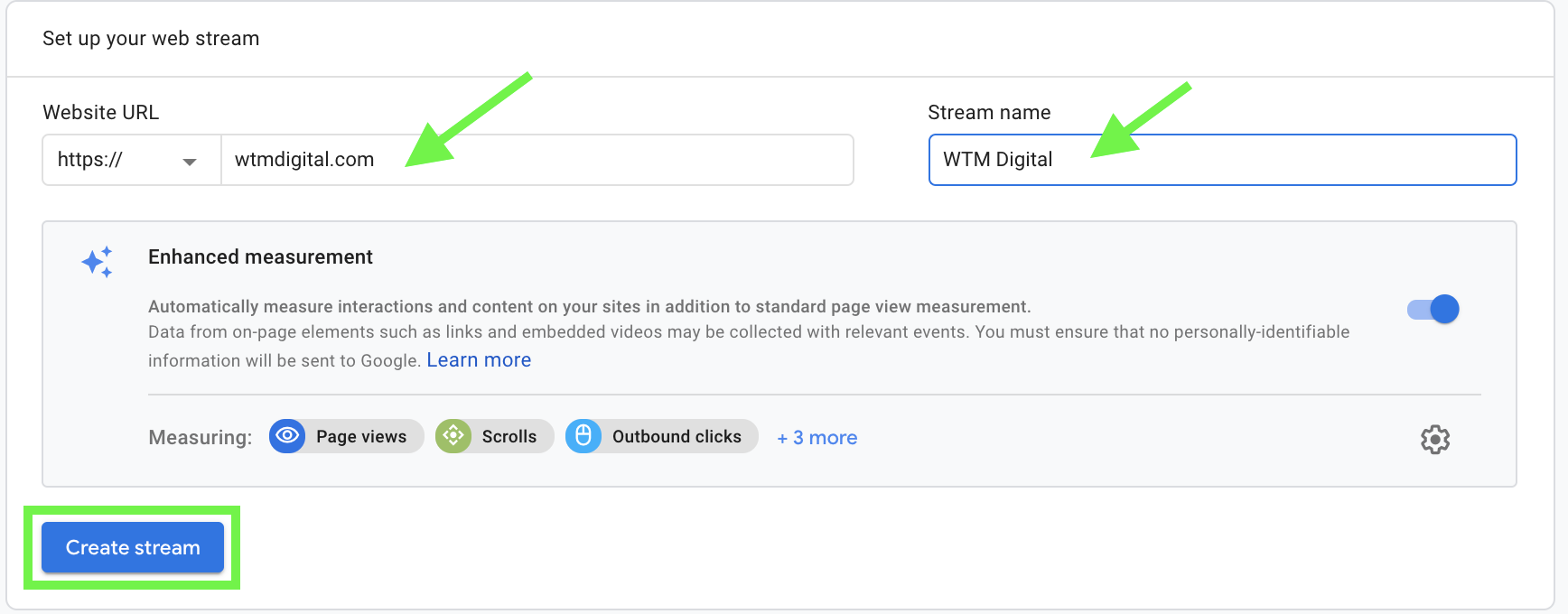
Task: Click the Outbound clicks mouse icon
Action: point(583,436)
